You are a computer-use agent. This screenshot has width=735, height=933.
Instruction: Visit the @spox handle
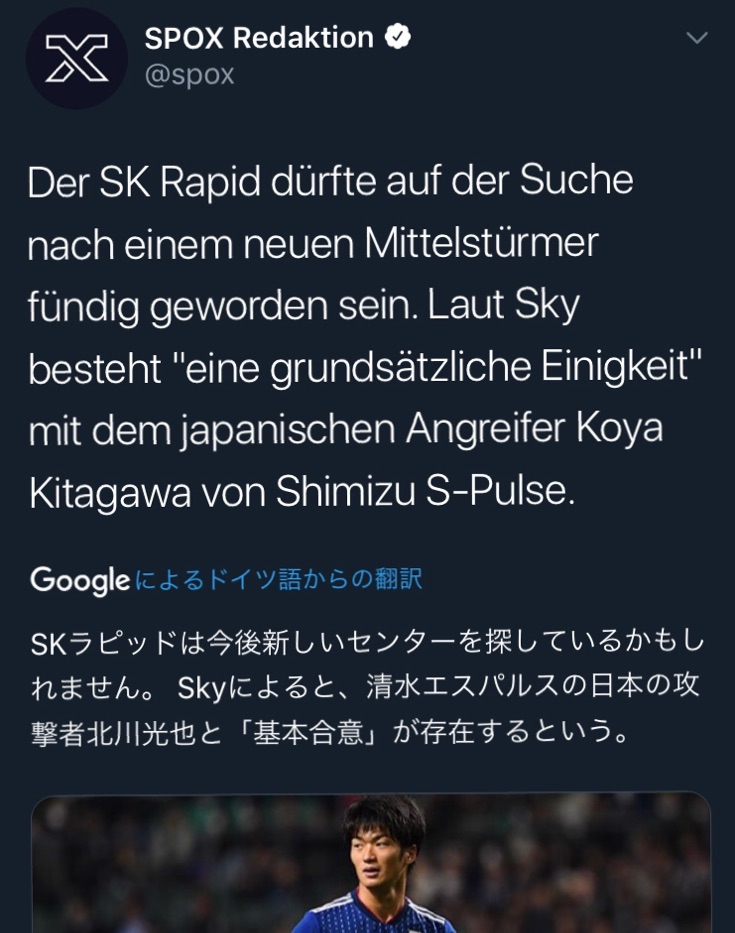coord(189,75)
